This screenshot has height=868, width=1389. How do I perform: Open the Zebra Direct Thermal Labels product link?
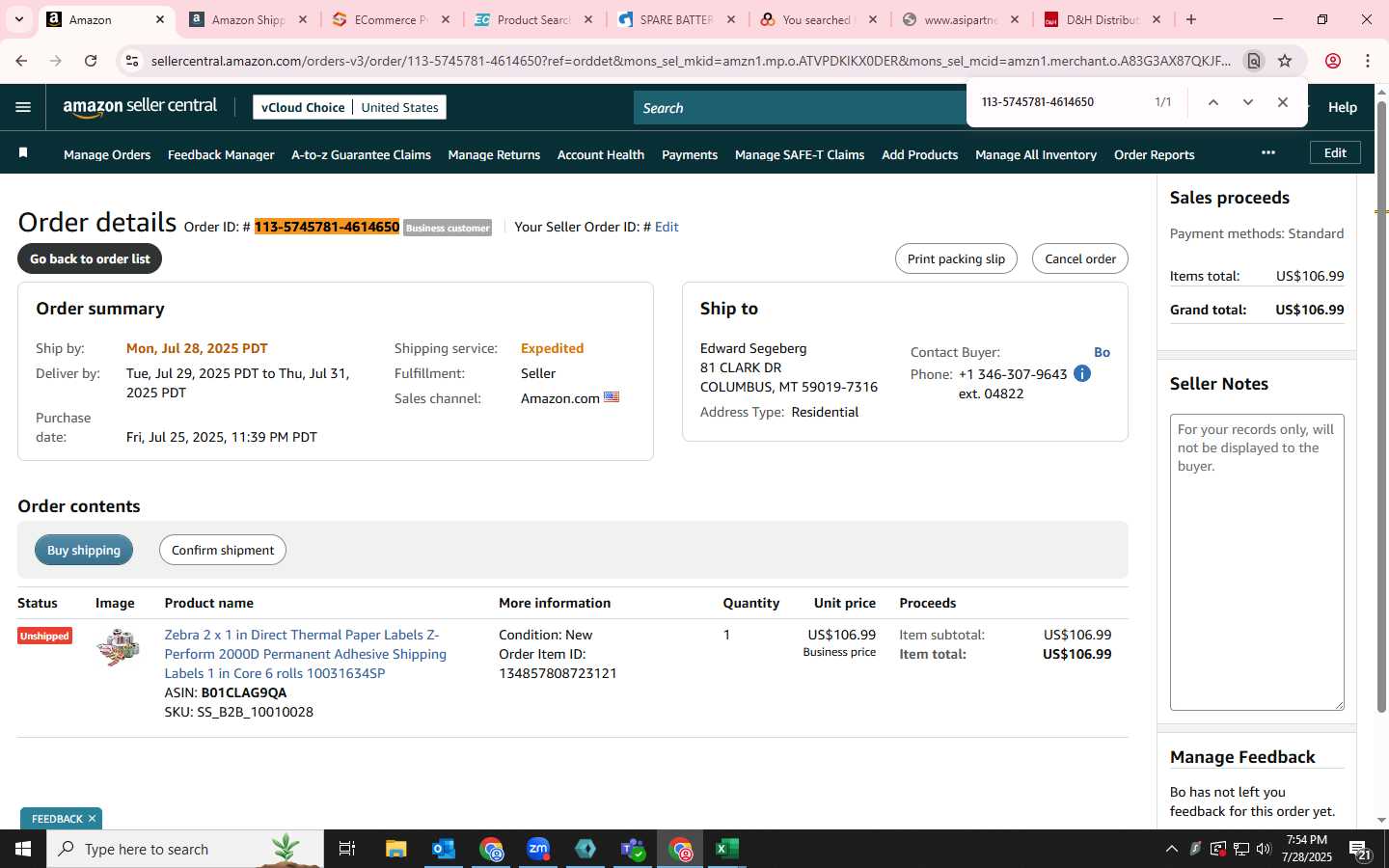(x=305, y=654)
